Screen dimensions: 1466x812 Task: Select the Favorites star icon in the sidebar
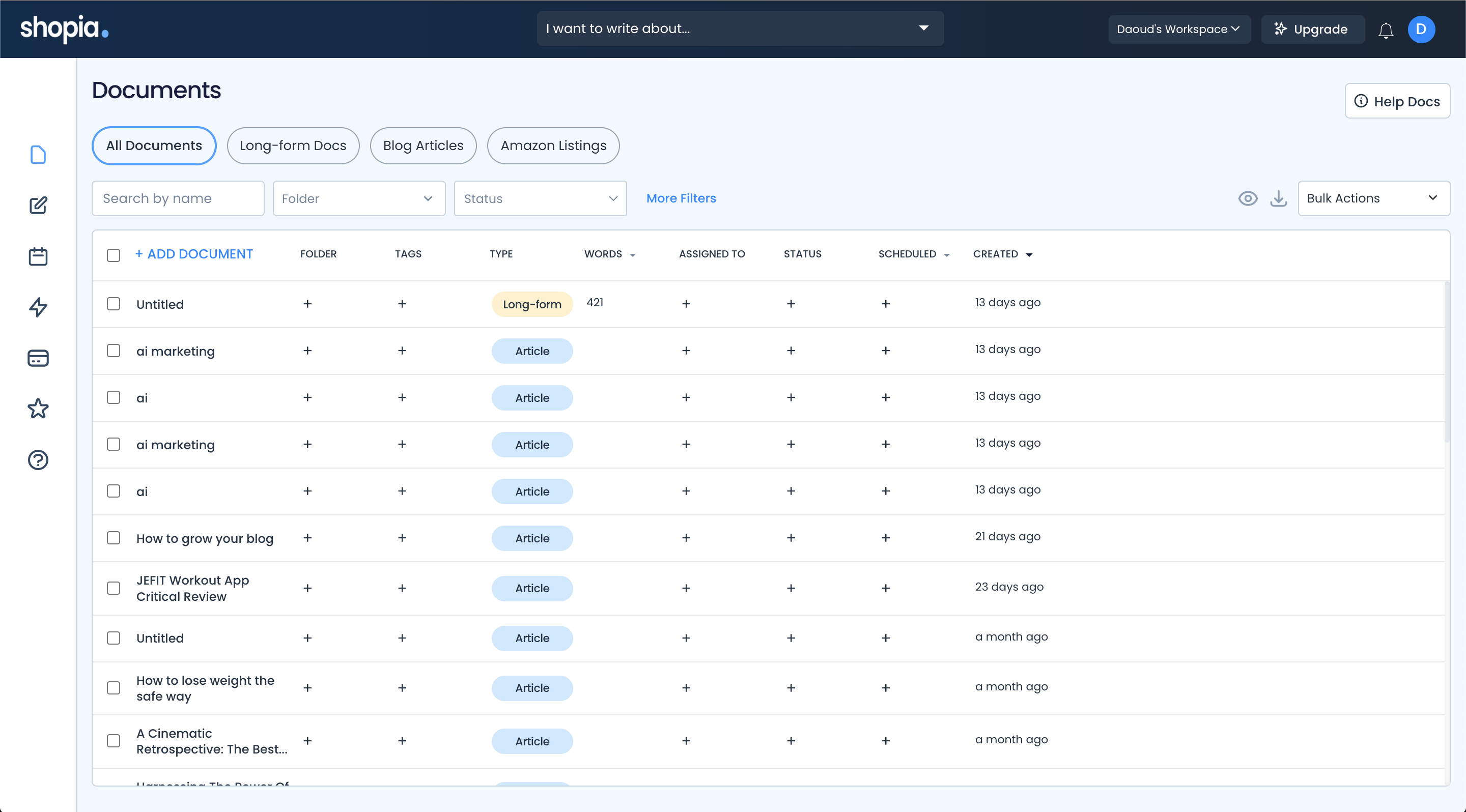pyautogui.click(x=38, y=408)
